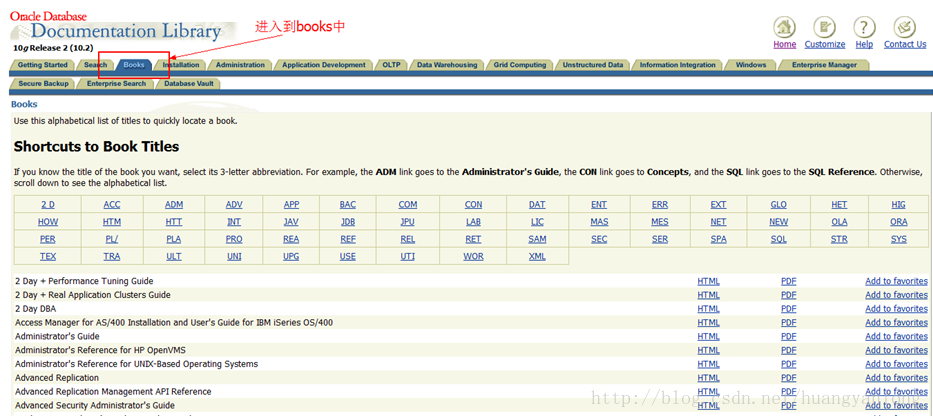933x418 pixels.
Task: Open HTML version of 2 Day DBA
Action: pos(708,308)
